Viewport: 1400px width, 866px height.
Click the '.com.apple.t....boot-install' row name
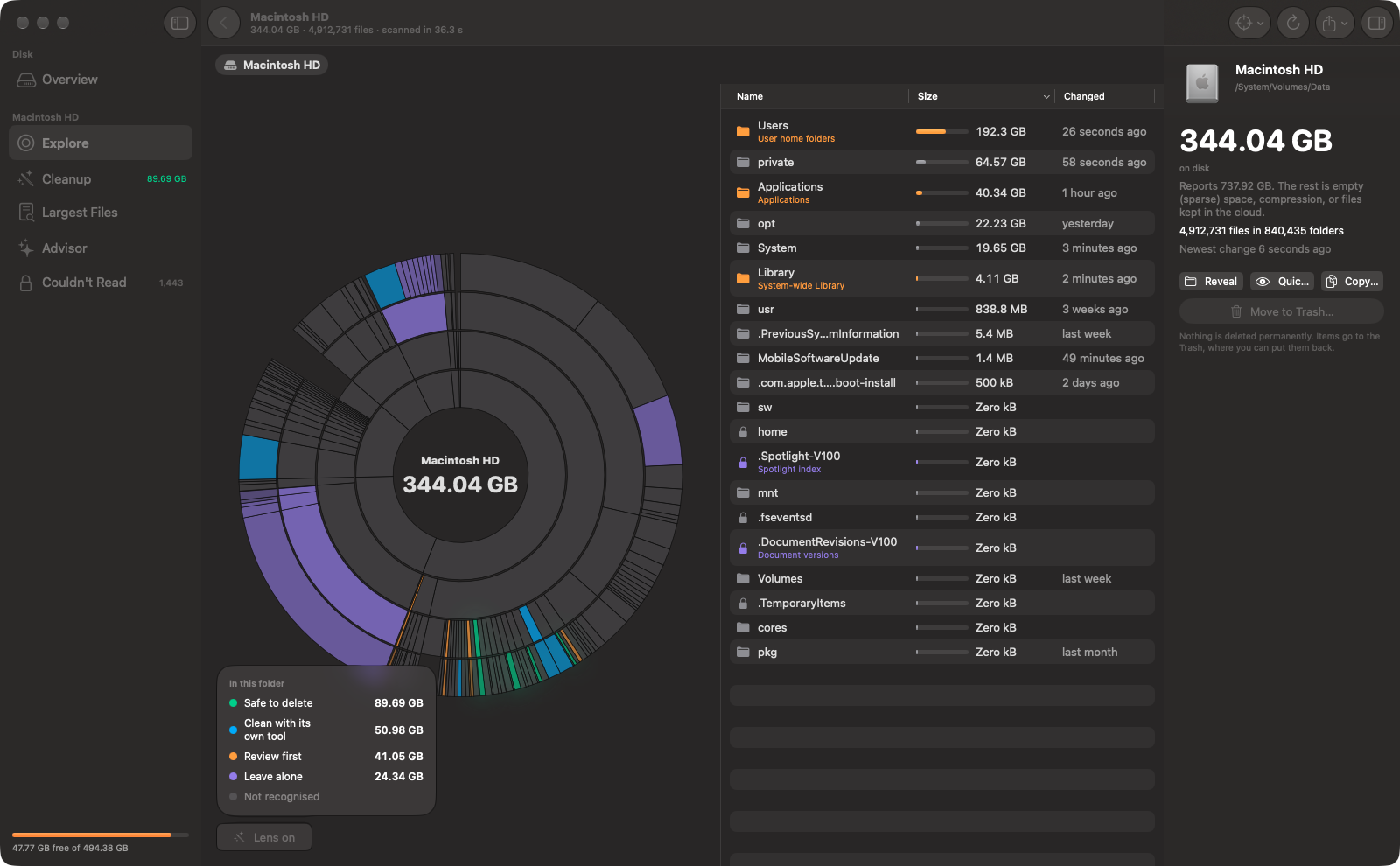click(x=827, y=382)
